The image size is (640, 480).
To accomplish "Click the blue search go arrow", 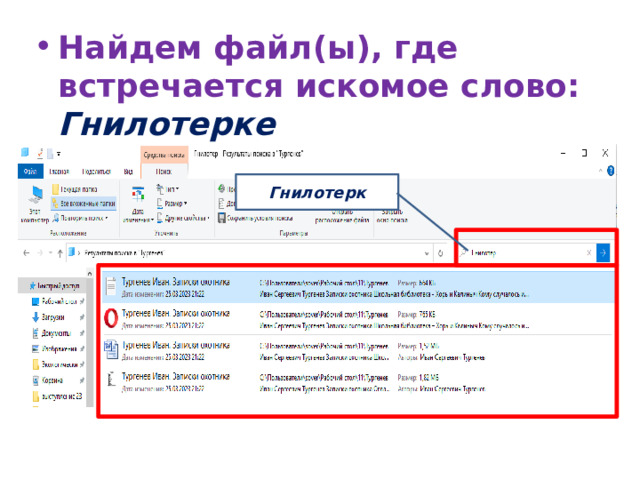I will coord(603,253).
